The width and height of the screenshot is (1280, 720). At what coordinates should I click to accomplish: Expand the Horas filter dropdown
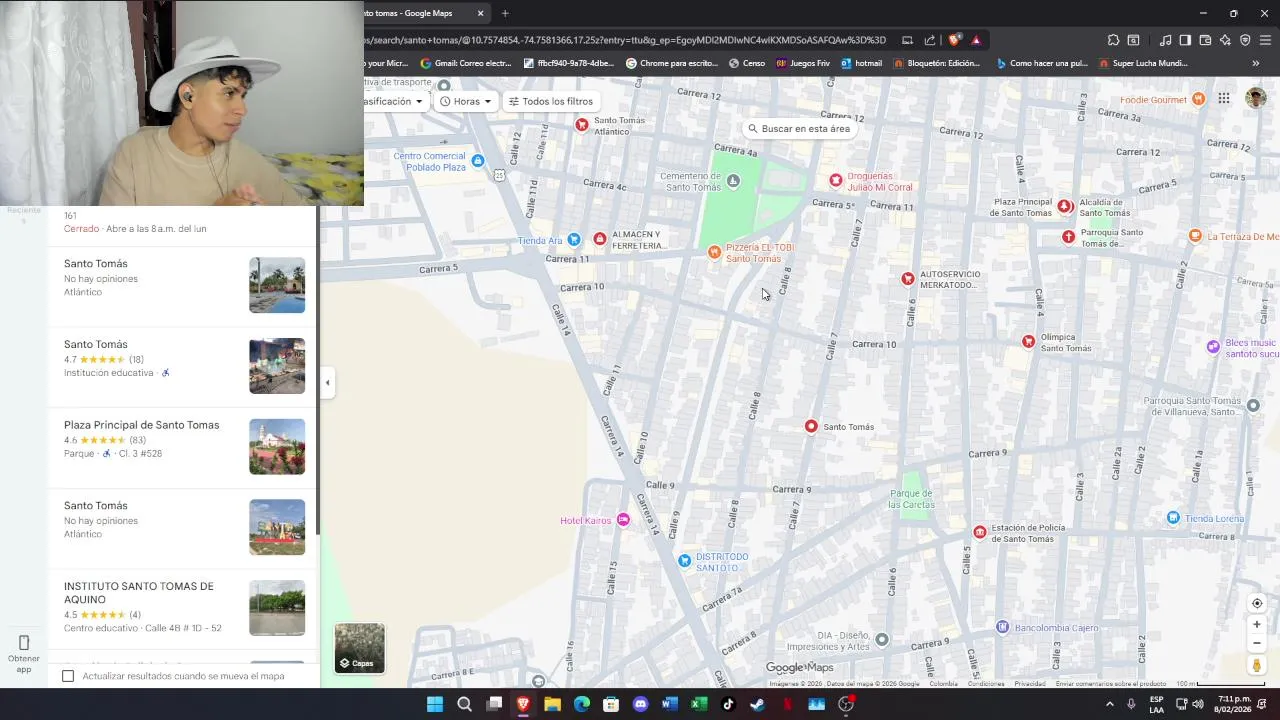pyautogui.click(x=467, y=101)
